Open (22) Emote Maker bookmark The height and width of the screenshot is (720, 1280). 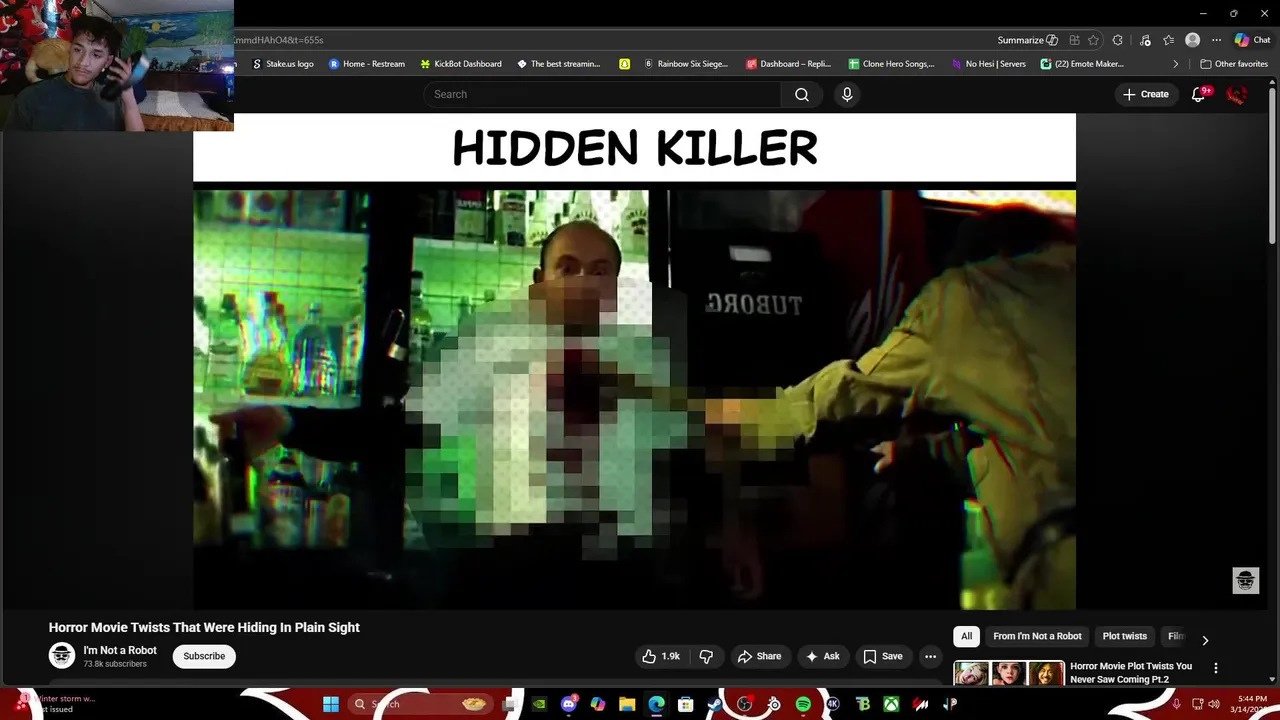(1082, 64)
